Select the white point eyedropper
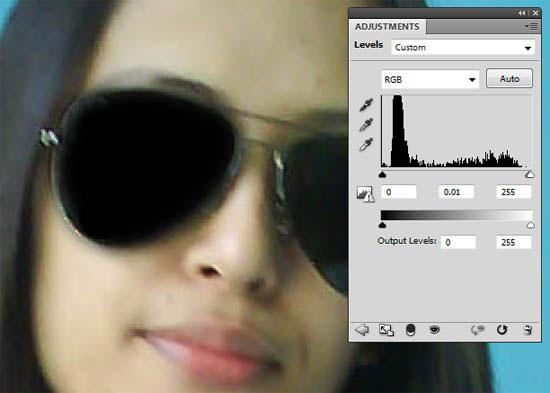The height and width of the screenshot is (393, 550). (366, 145)
